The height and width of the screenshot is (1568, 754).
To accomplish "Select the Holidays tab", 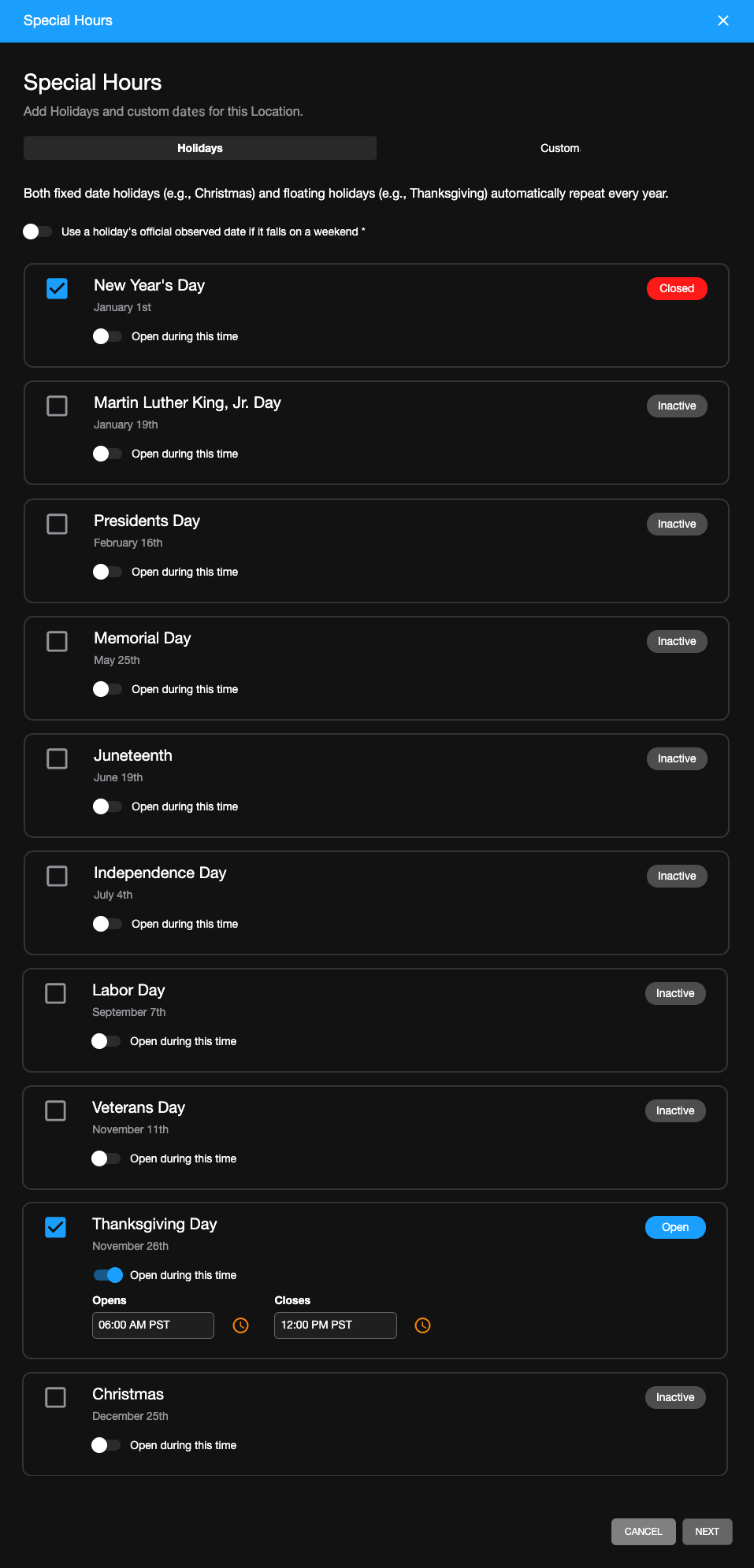I will tap(199, 147).
